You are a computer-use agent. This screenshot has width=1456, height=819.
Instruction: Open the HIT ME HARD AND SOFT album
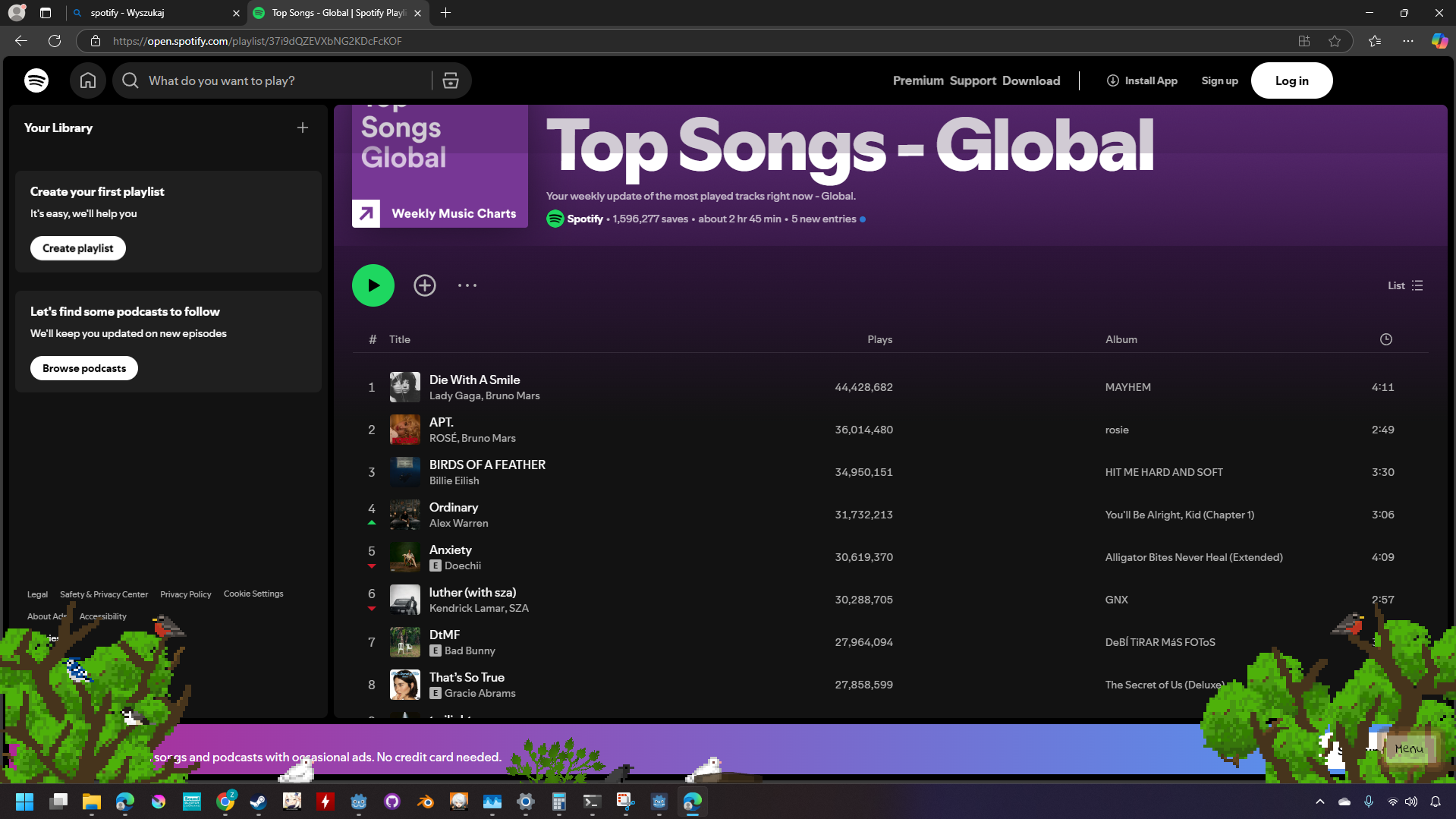pyautogui.click(x=1164, y=472)
